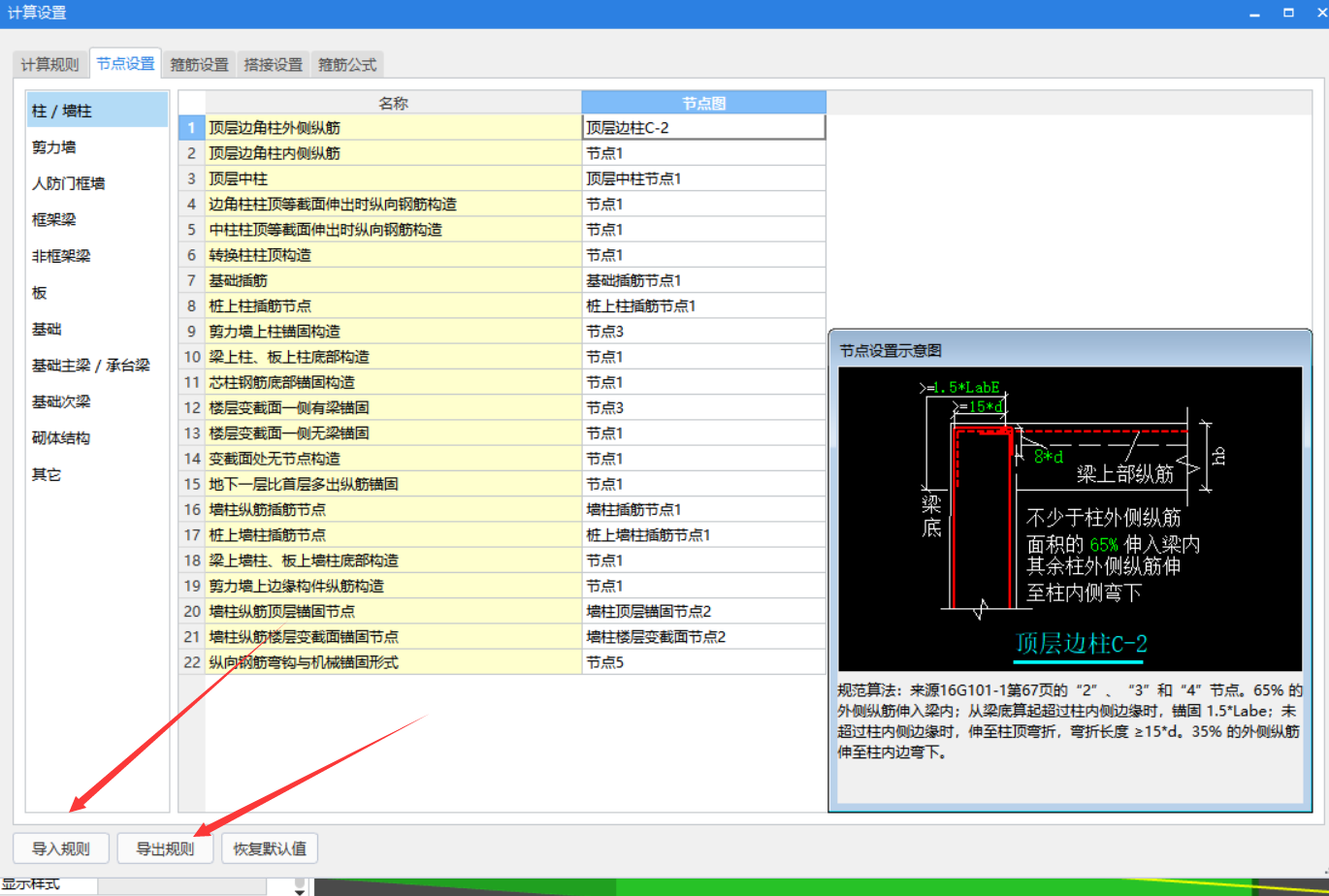Select row 17 name 桩上墙柱插筋节点
The width and height of the screenshot is (1329, 896).
click(393, 534)
